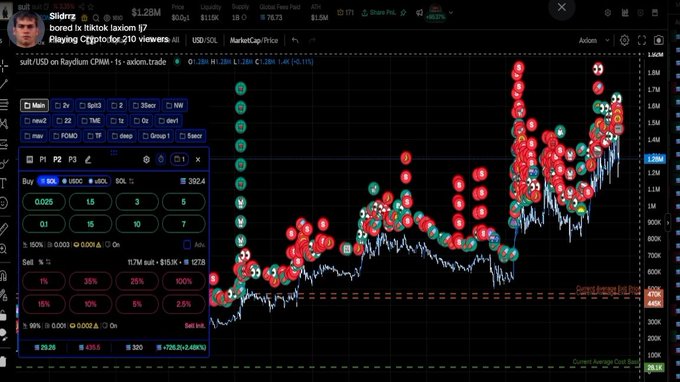Click the large X close overlay button
This screenshot has width=680, height=382.
(562, 7)
